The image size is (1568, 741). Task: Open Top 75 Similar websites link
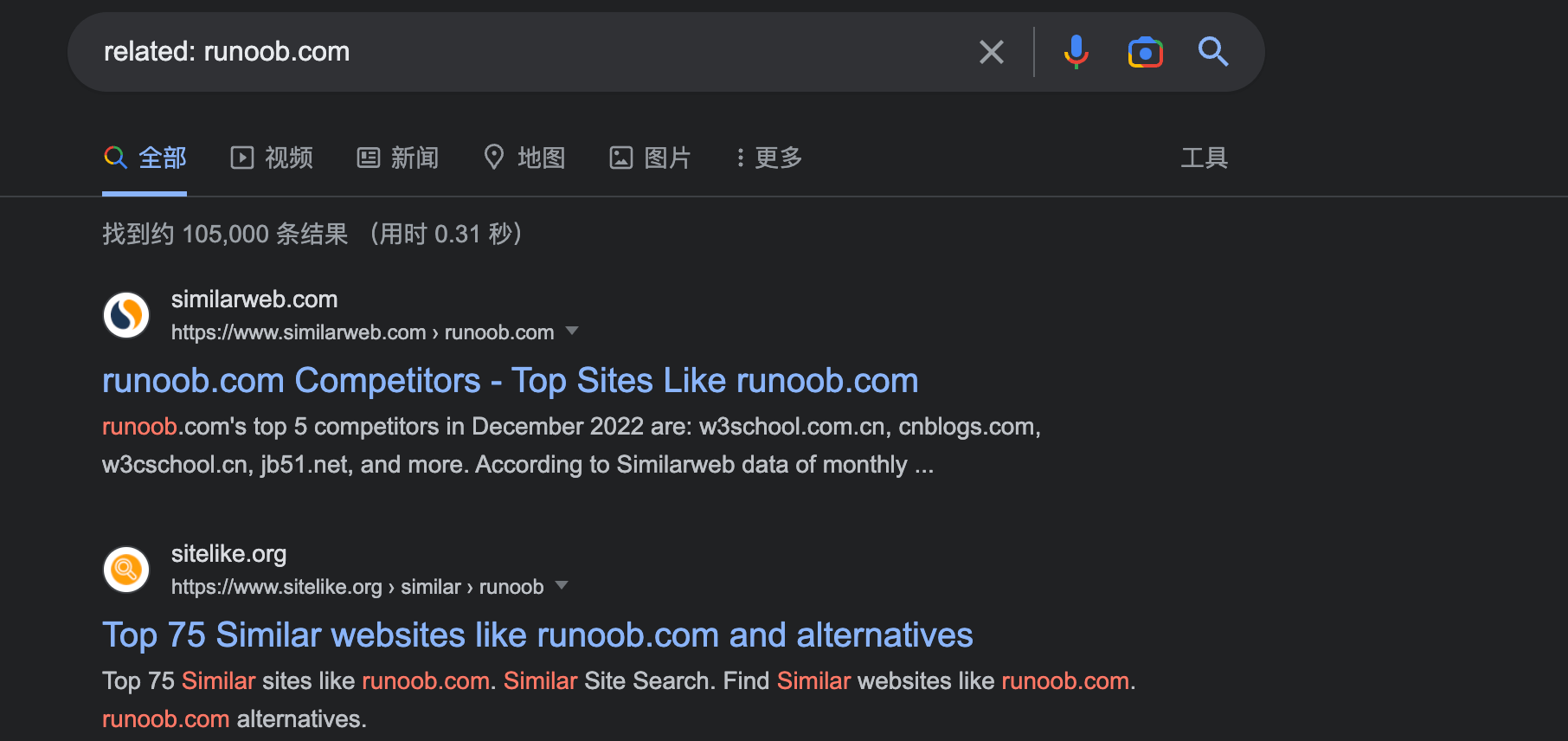click(537, 635)
